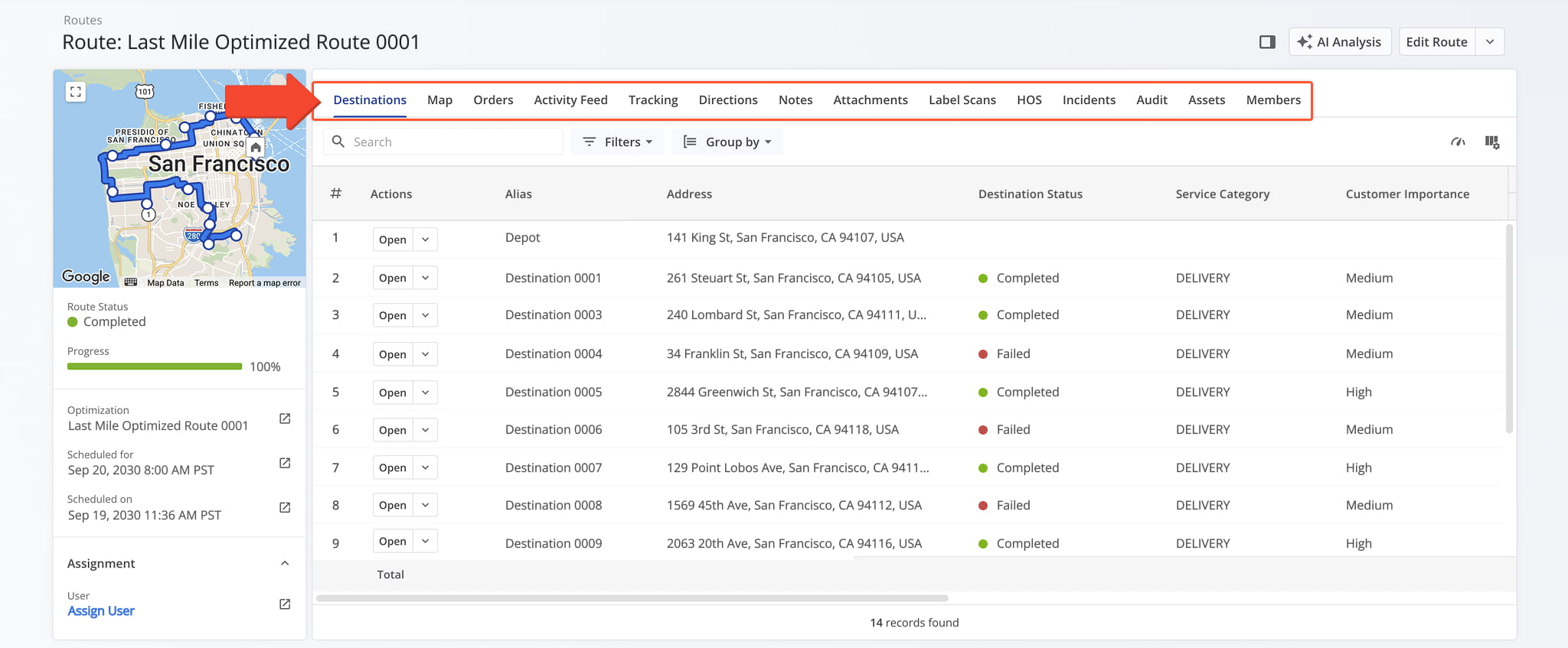This screenshot has height=648, width=1568.
Task: Open the Tracking tab
Action: click(x=653, y=100)
